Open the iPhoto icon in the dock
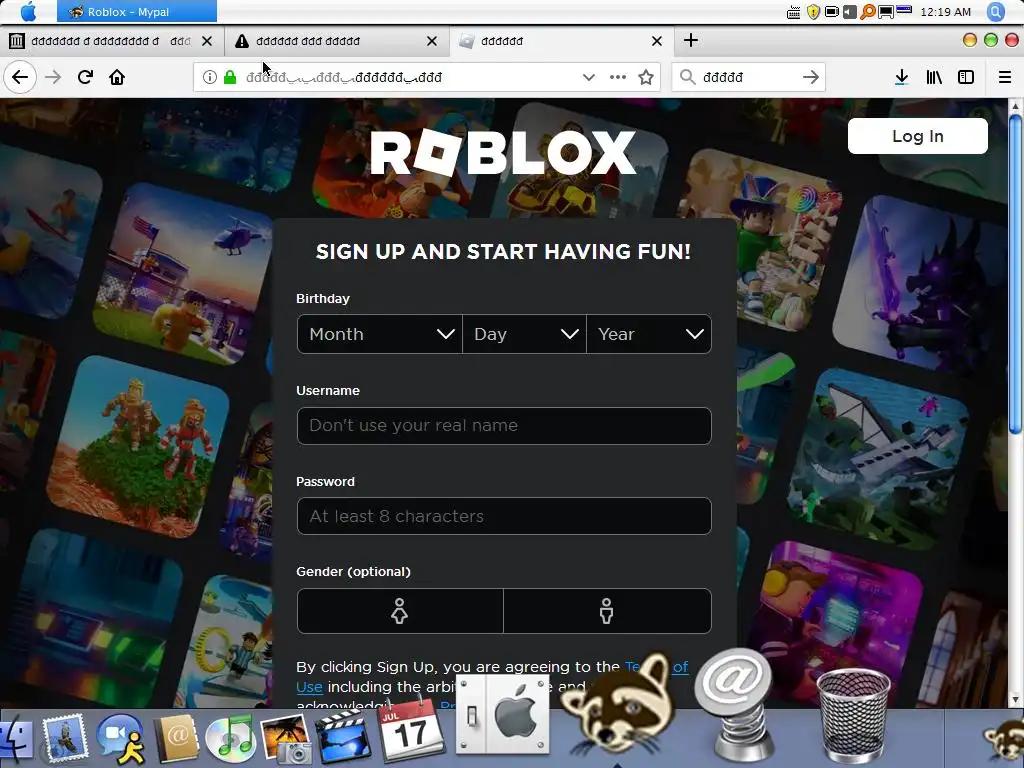The width and height of the screenshot is (1024, 768). [x=285, y=738]
